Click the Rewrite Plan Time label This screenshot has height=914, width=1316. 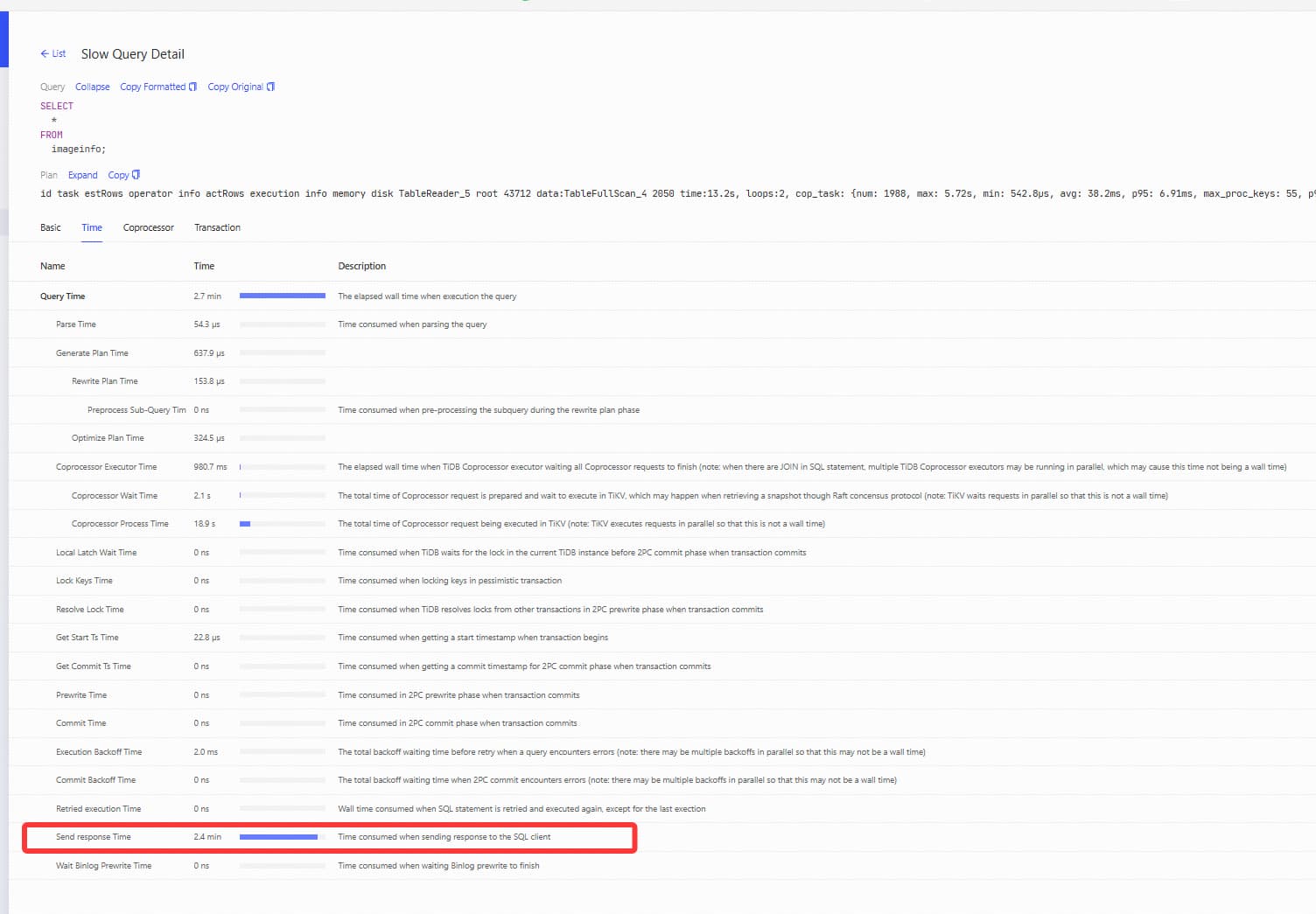[105, 381]
